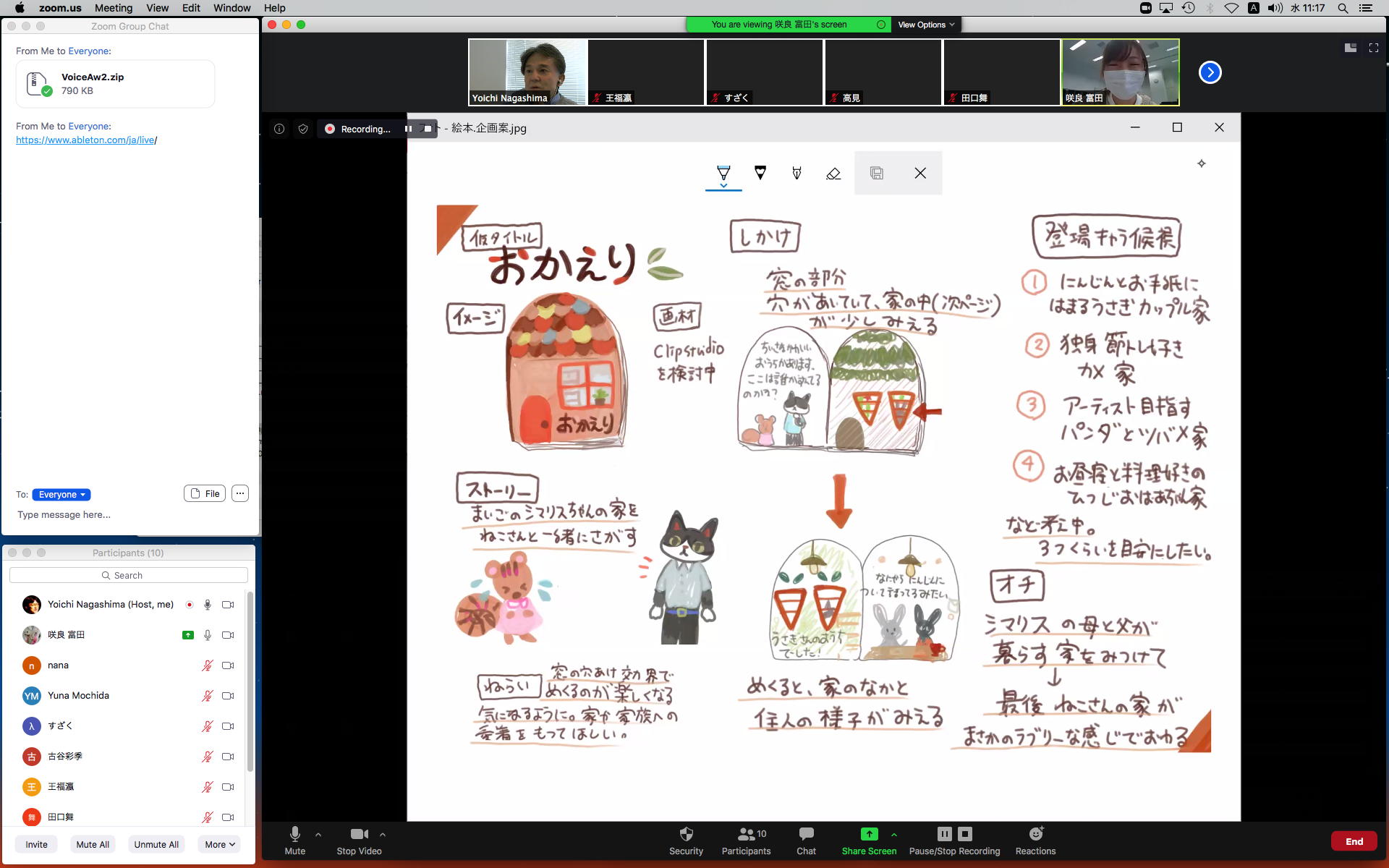
Task: Open the ableton.com link in chat
Action: (x=85, y=140)
